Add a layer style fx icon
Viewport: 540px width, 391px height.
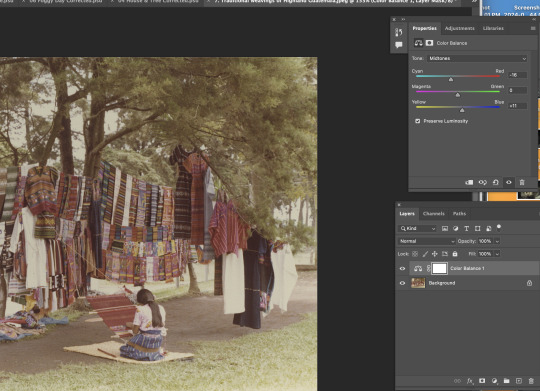click(x=470, y=381)
